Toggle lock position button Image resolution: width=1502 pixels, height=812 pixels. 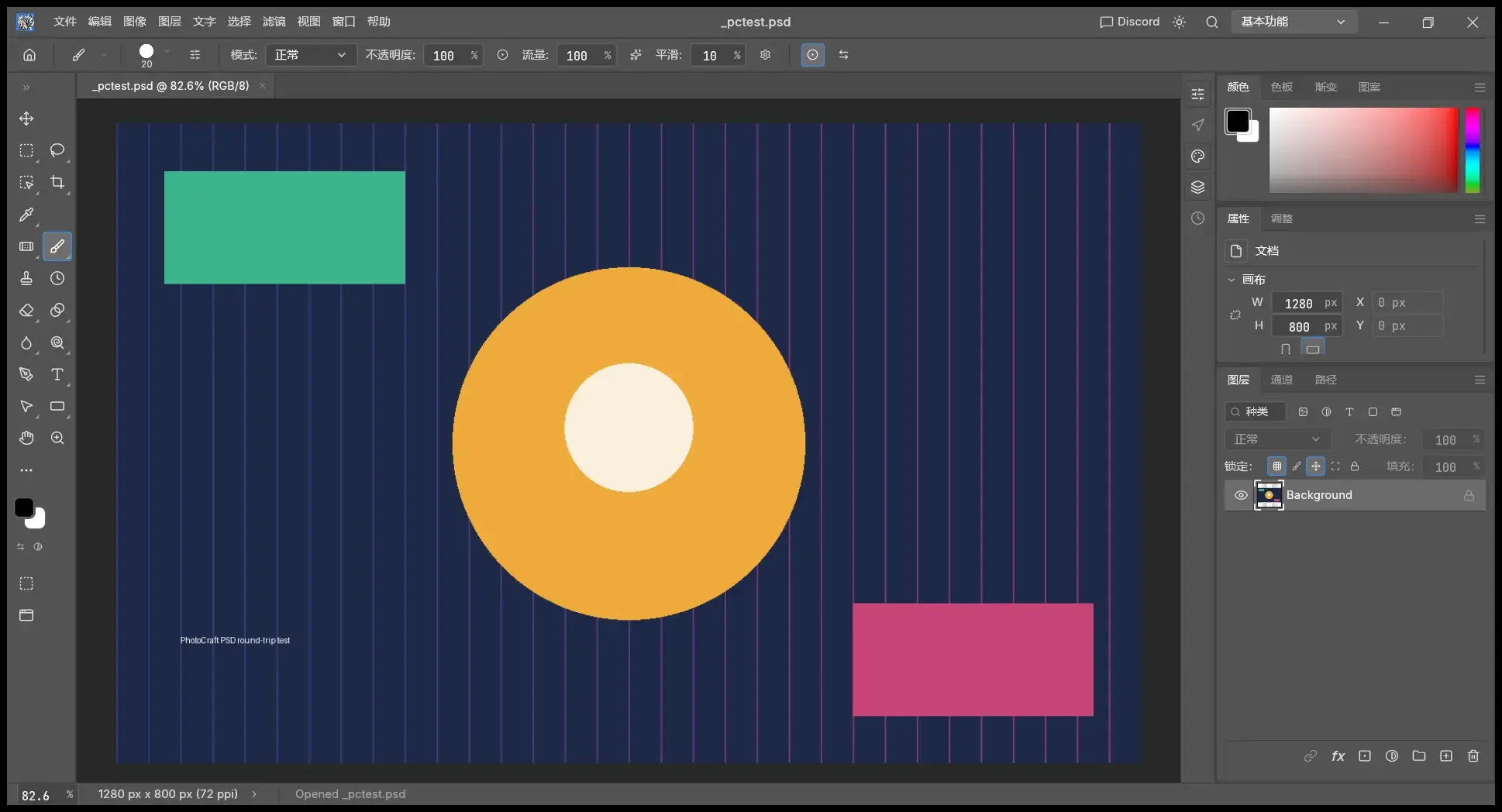point(1316,466)
